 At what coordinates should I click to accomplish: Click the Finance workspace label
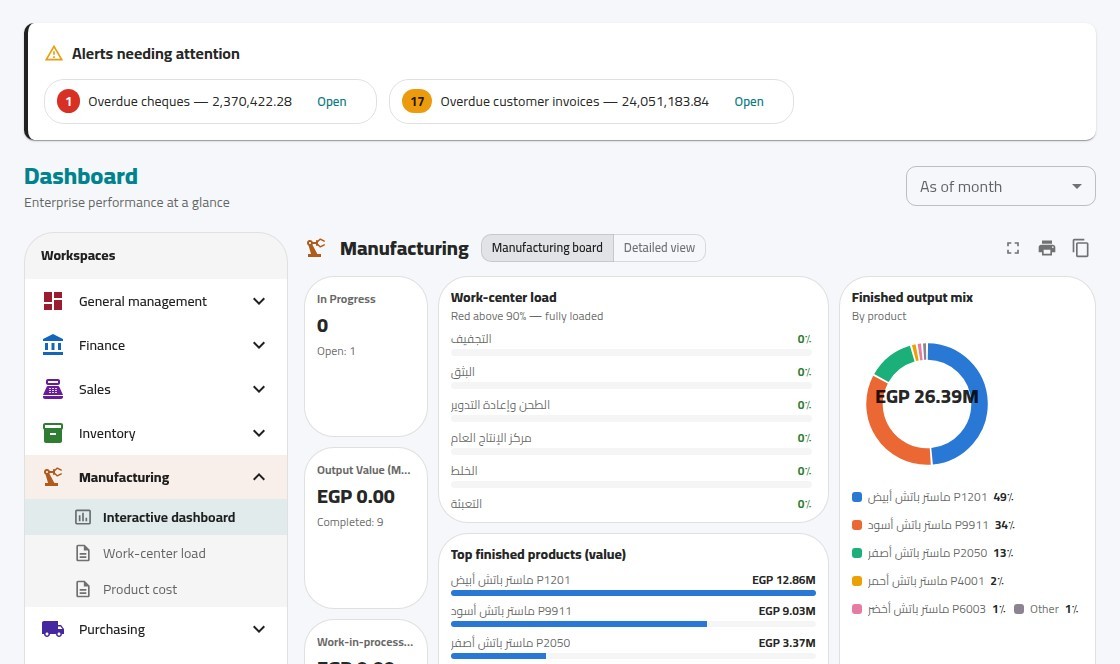(102, 345)
